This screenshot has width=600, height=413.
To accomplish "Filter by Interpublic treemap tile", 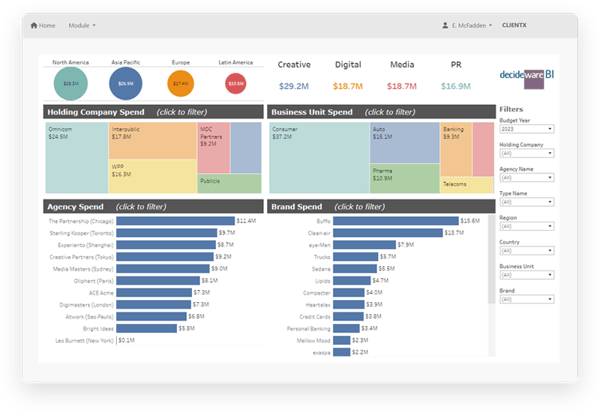I will [153, 140].
